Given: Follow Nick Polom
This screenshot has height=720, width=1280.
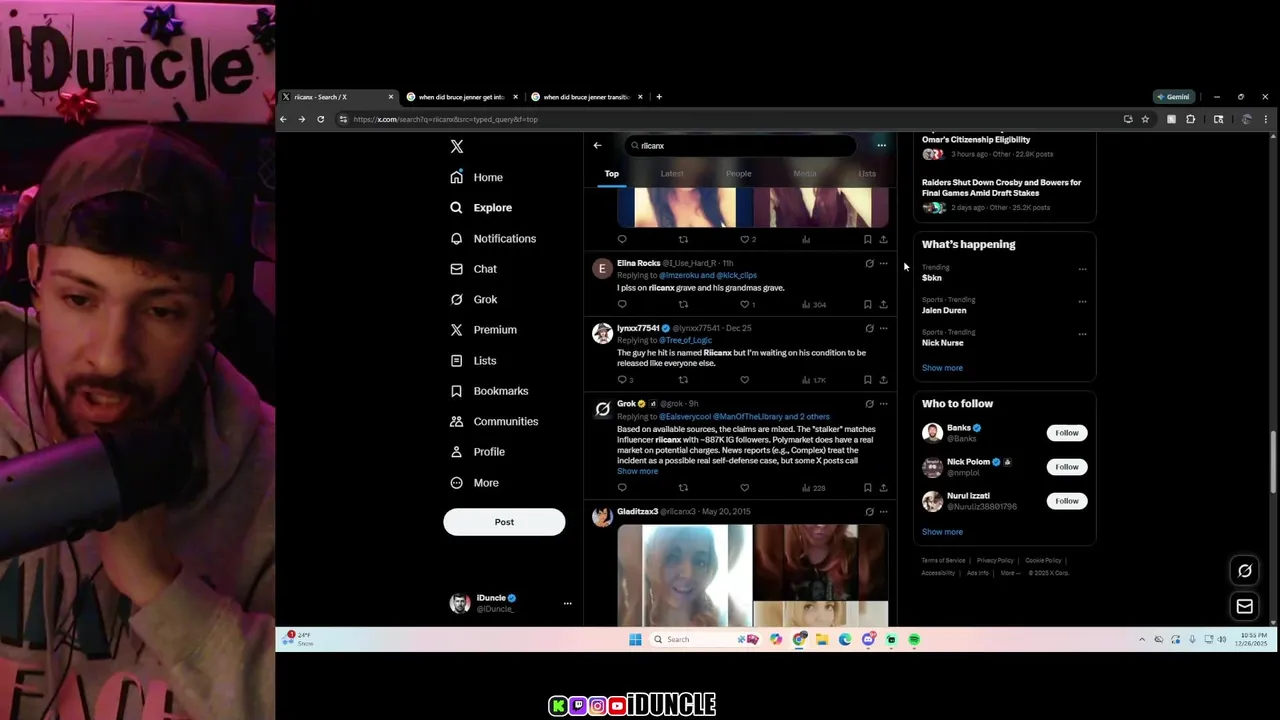Looking at the screenshot, I should coord(1067,467).
